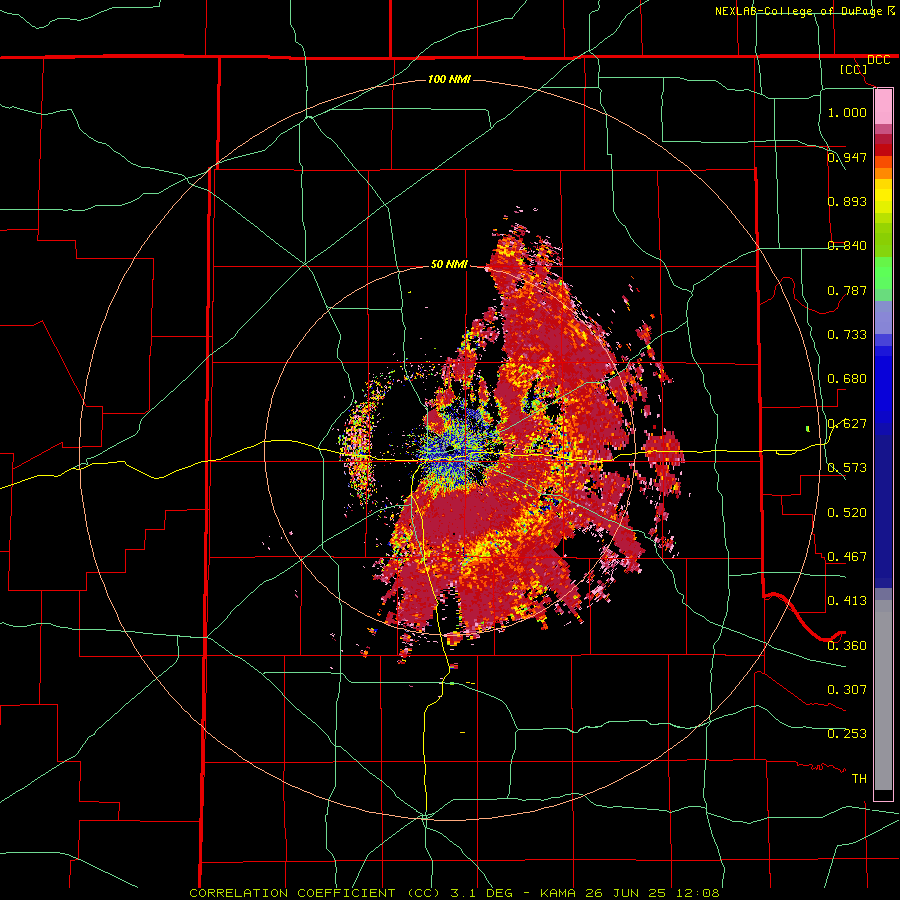
Task: Select the 0.680 legend value
Action: pos(847,378)
